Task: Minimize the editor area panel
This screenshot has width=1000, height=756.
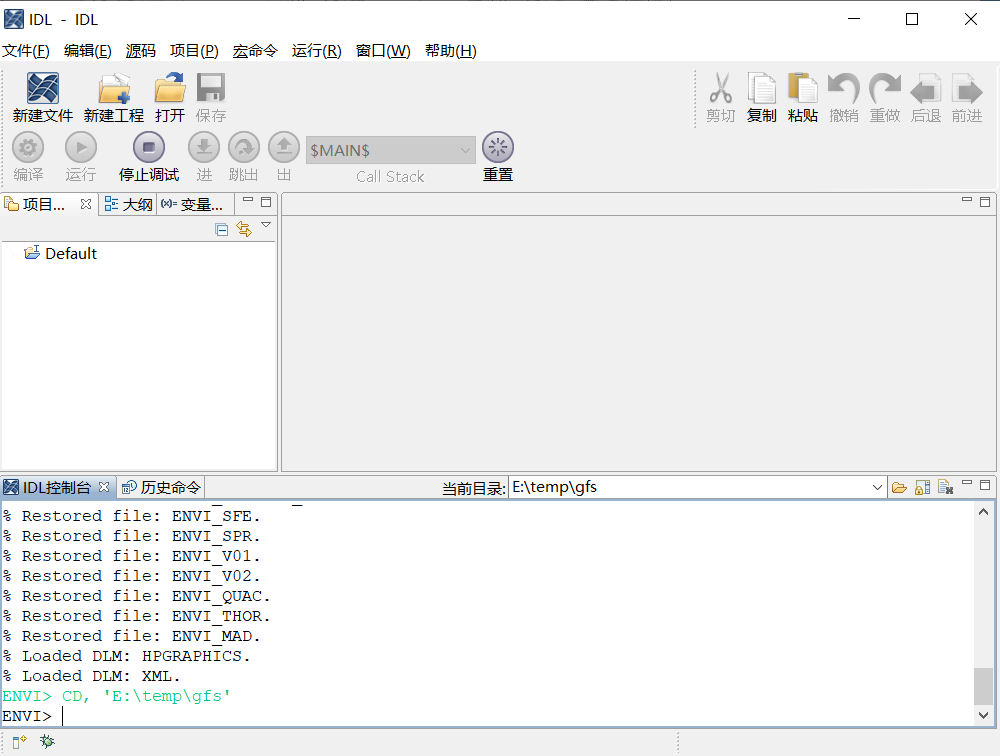Action: click(967, 200)
